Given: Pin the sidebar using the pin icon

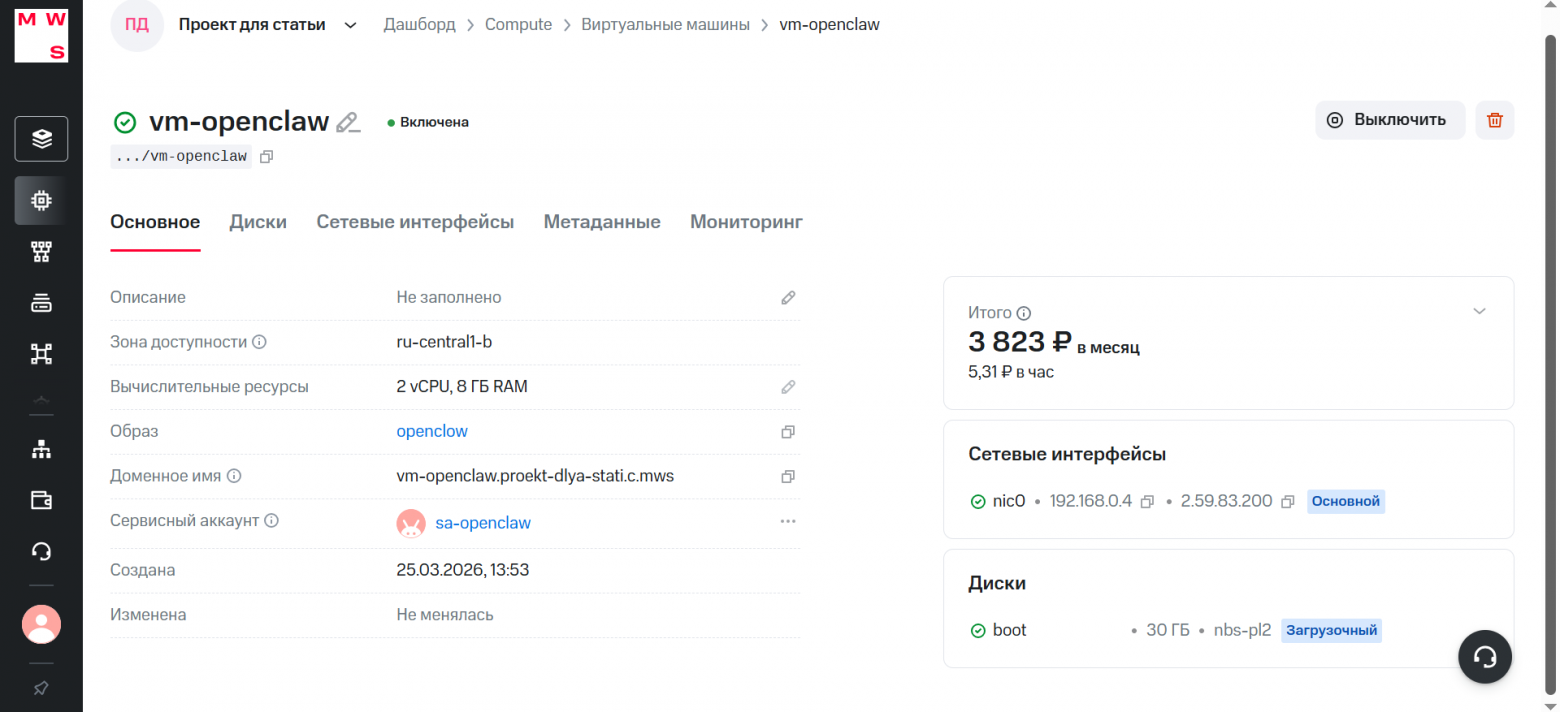Looking at the screenshot, I should pos(41,687).
